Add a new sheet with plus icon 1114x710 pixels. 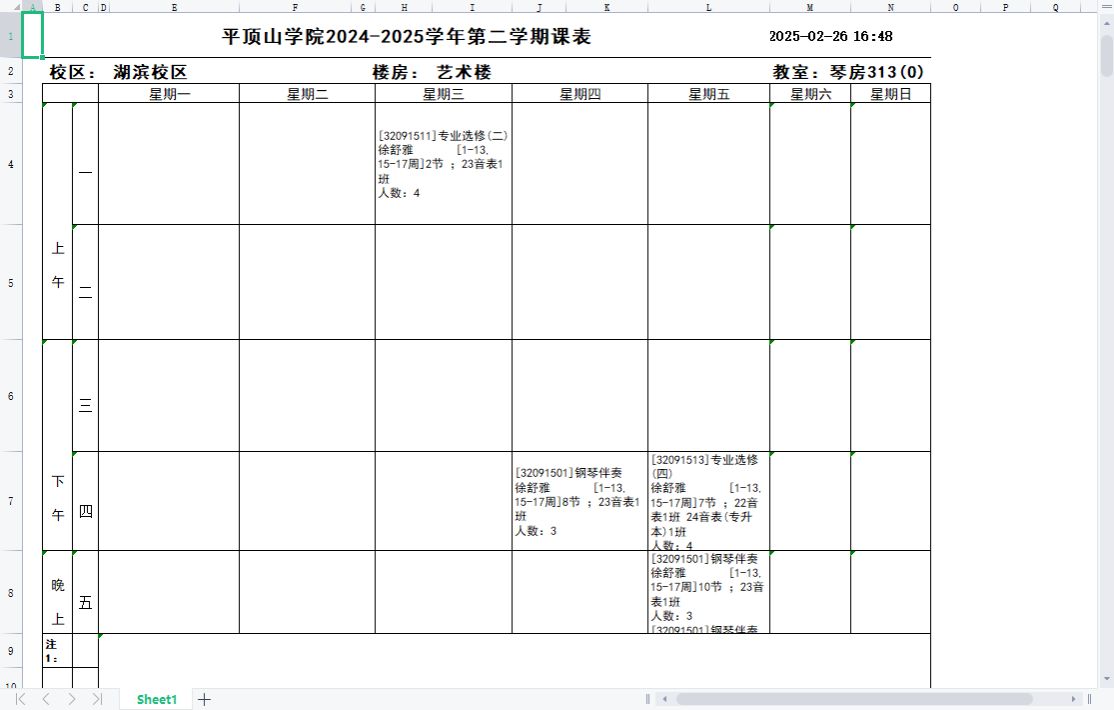tap(204, 699)
